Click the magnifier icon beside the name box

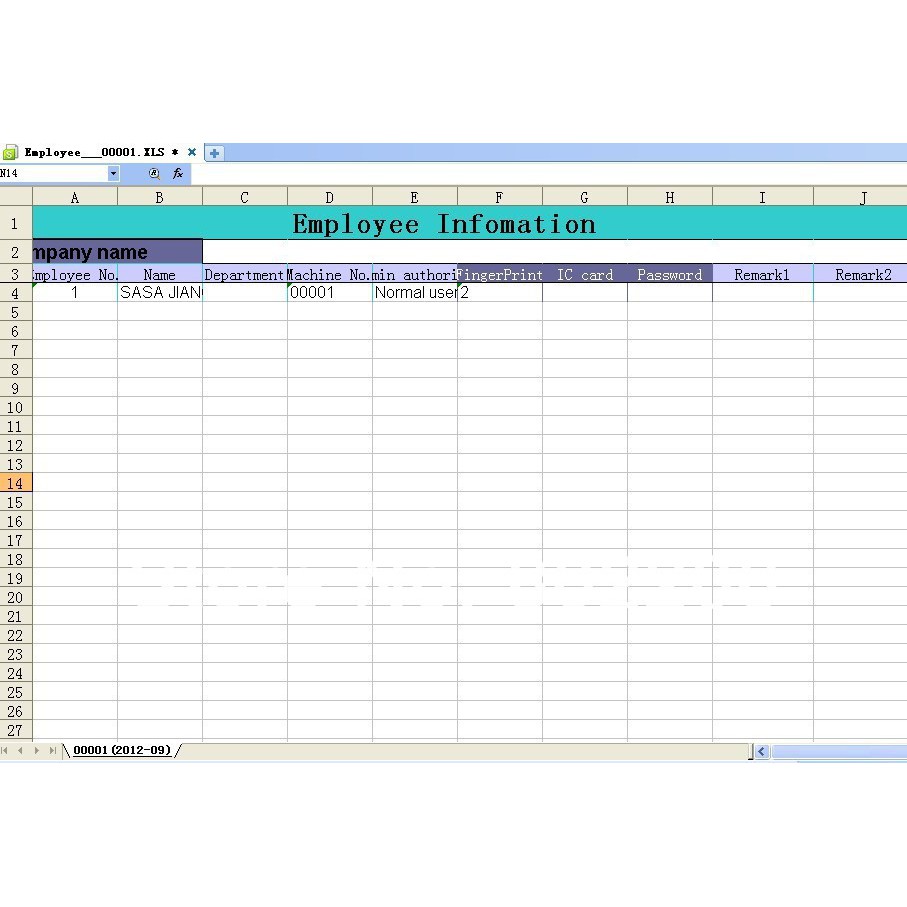click(154, 174)
